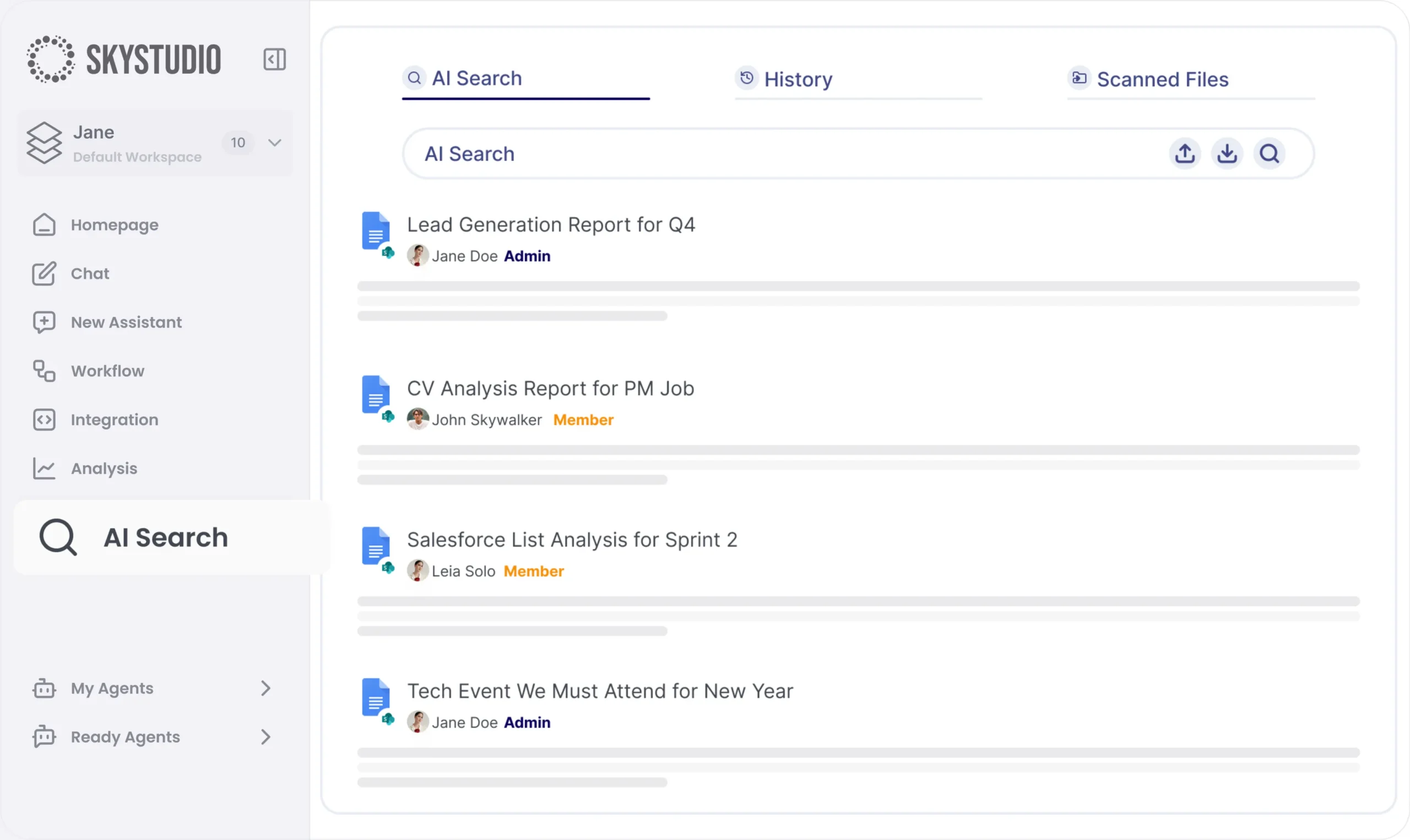Open Homepage from the sidebar
The width and height of the screenshot is (1410, 840).
[114, 225]
